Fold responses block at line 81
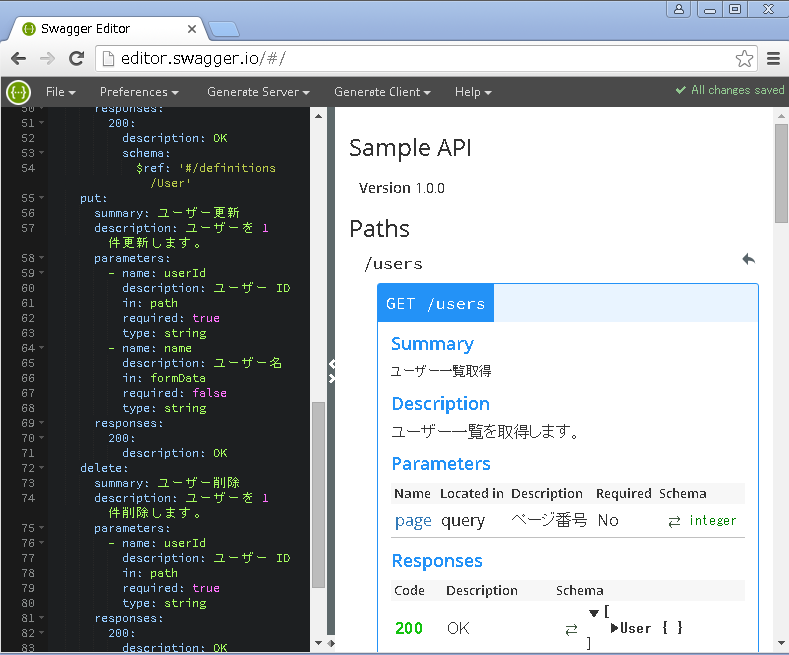Screen dimensions: 789x655 pos(41,618)
